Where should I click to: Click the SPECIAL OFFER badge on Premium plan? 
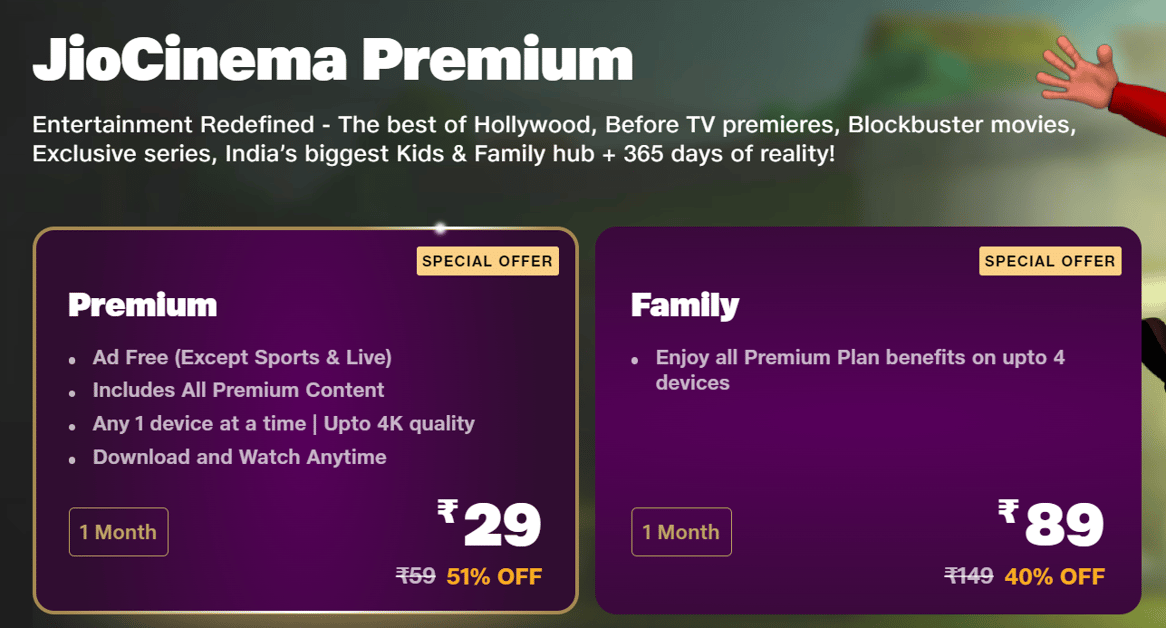tap(487, 261)
